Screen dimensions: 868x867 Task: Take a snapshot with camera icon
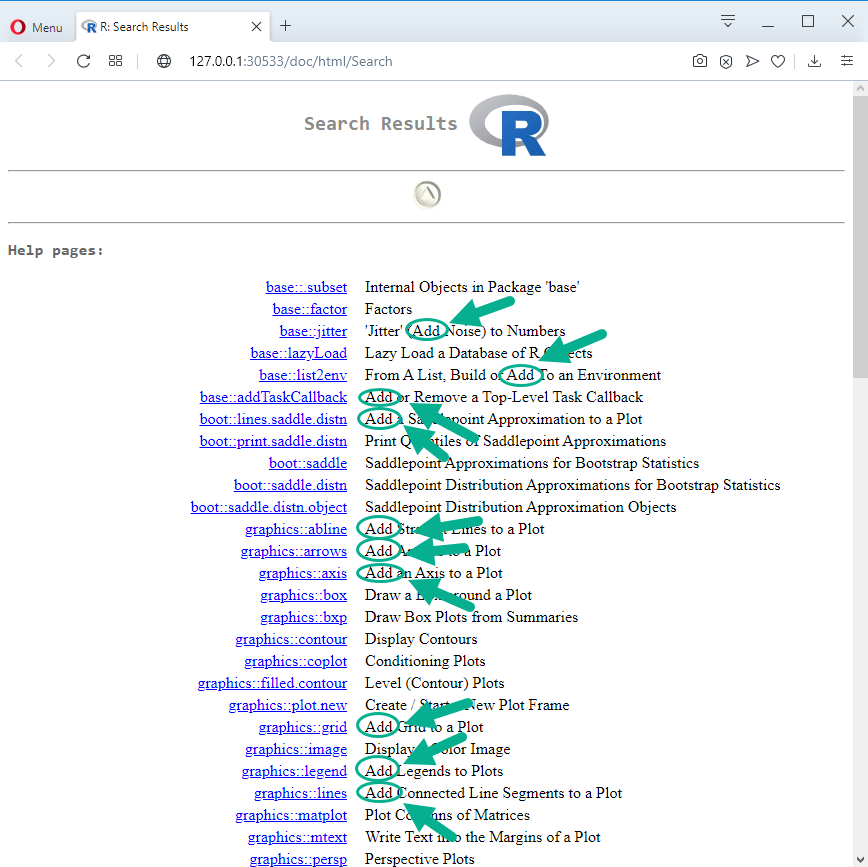pyautogui.click(x=700, y=61)
